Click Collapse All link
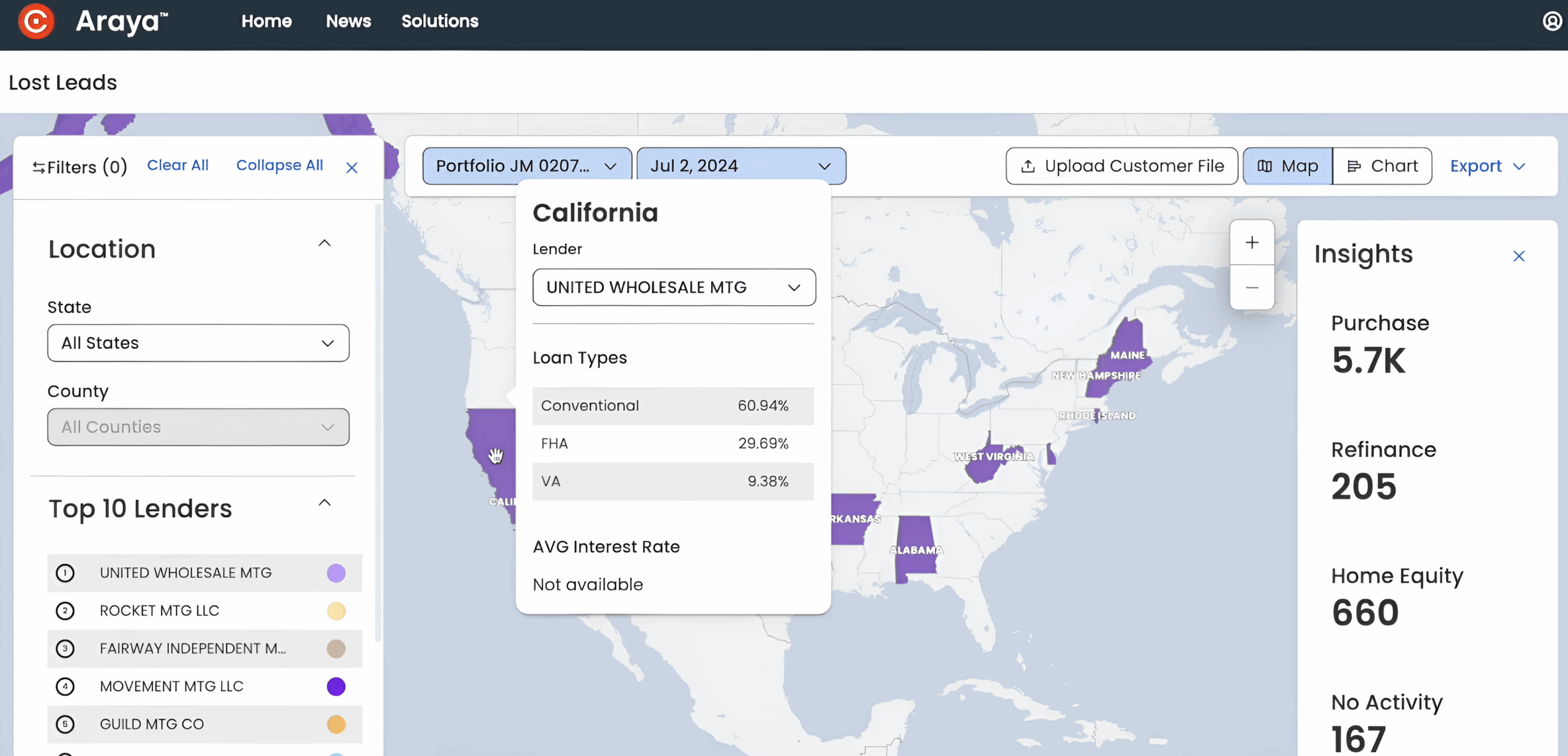This screenshot has width=1568, height=756. point(279,165)
